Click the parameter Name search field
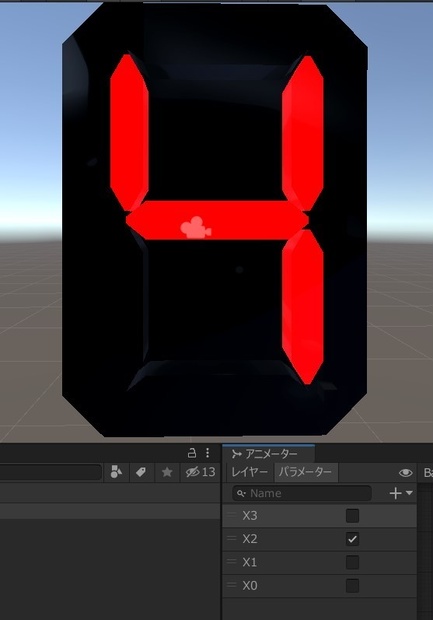The image size is (433, 620). pyautogui.click(x=302, y=493)
